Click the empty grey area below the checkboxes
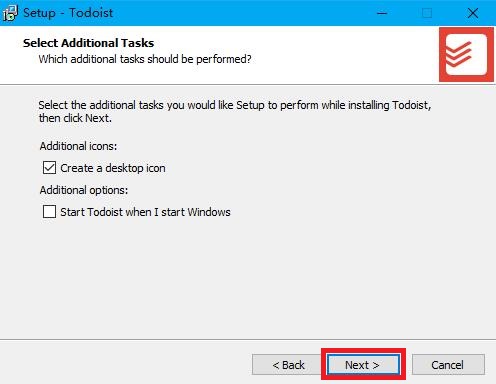This screenshot has height=384, width=496. point(248,280)
